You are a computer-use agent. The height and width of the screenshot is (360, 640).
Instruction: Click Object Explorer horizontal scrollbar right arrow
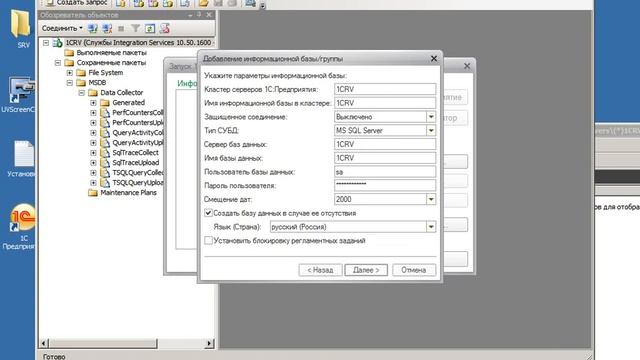(209, 343)
